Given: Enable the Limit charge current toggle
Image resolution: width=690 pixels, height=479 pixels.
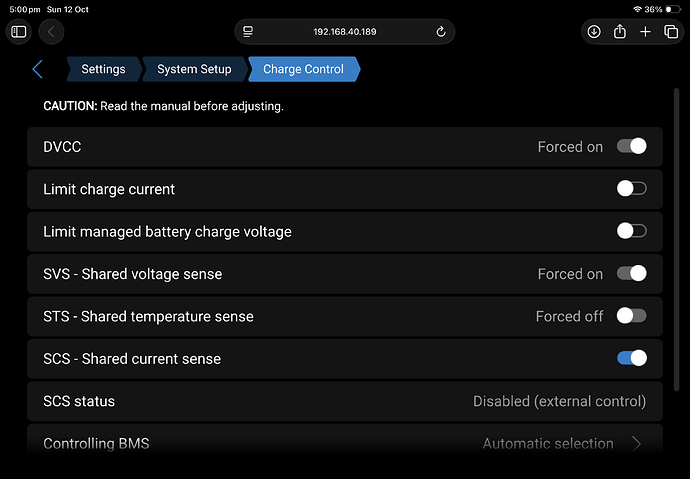Looking at the screenshot, I should 631,189.
